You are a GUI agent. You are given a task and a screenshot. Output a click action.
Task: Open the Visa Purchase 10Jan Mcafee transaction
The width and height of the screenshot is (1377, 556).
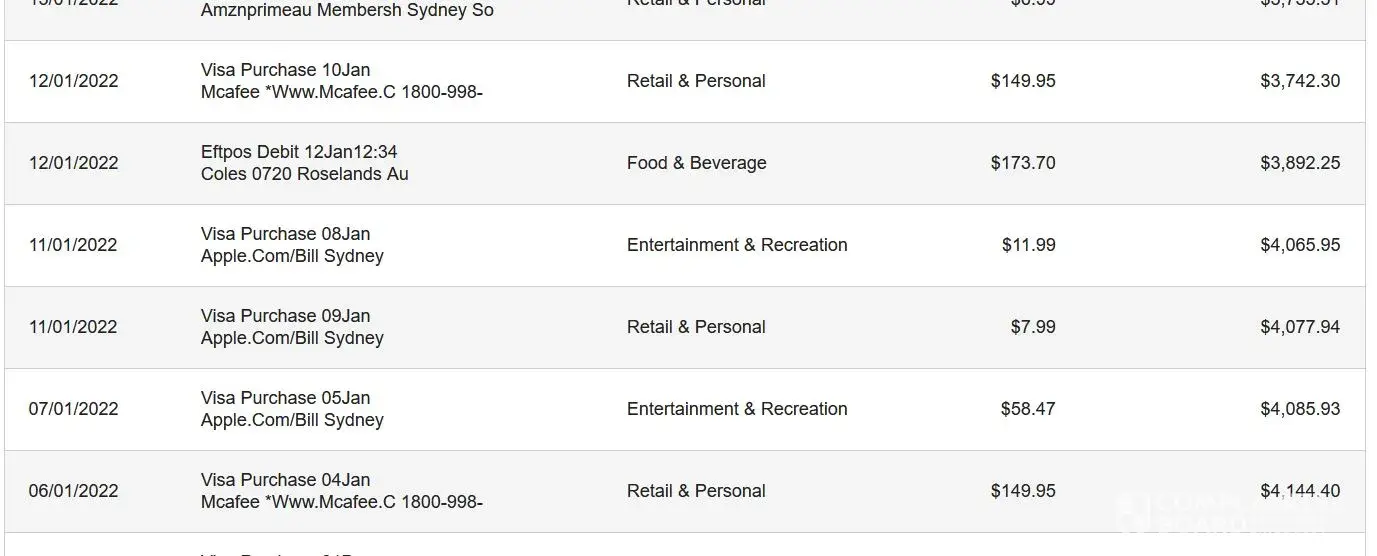click(341, 81)
